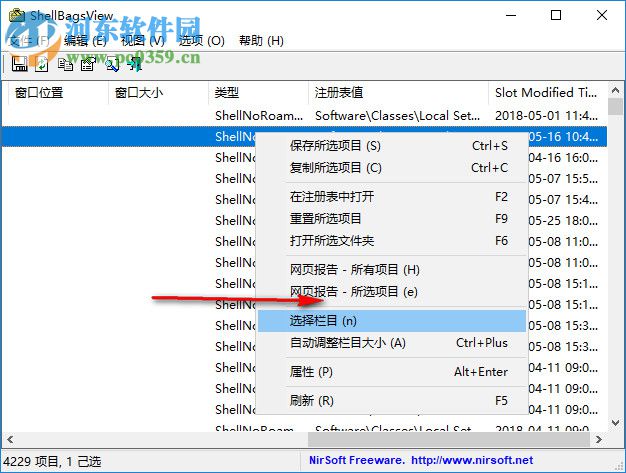Click horizontal scrollbar left arrow
626x473 pixels.
tap(10, 440)
